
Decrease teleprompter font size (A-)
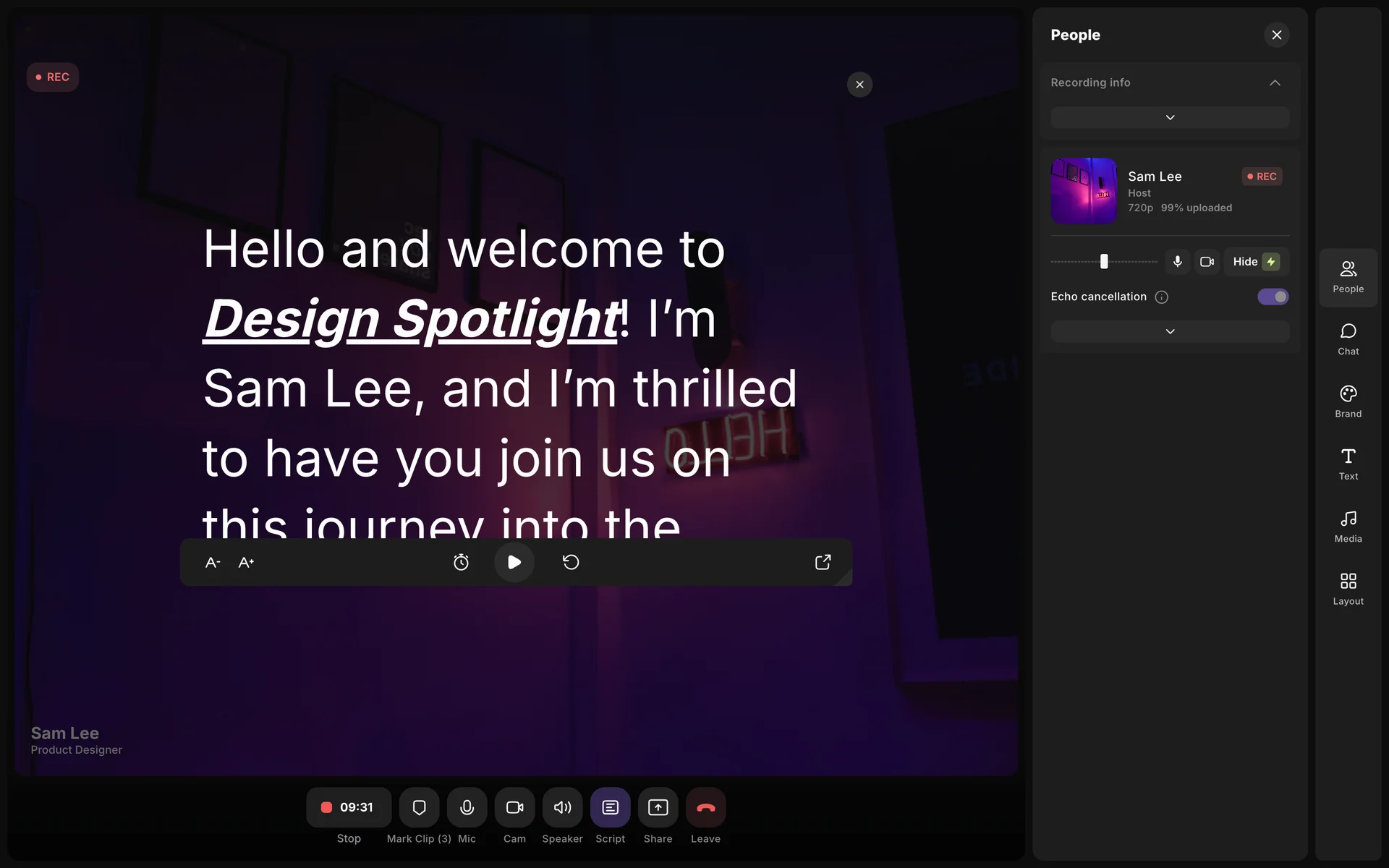click(213, 562)
